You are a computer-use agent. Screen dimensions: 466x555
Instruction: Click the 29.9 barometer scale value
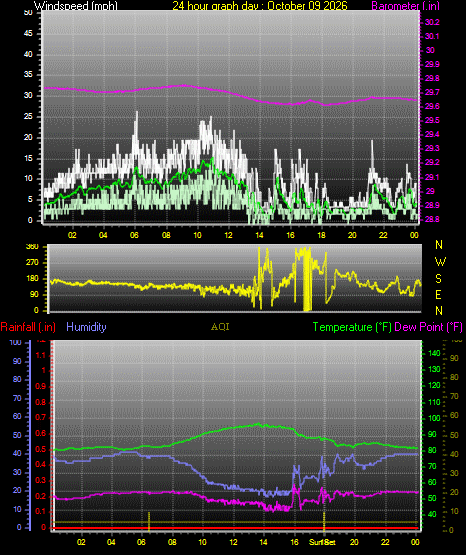[x=432, y=64]
